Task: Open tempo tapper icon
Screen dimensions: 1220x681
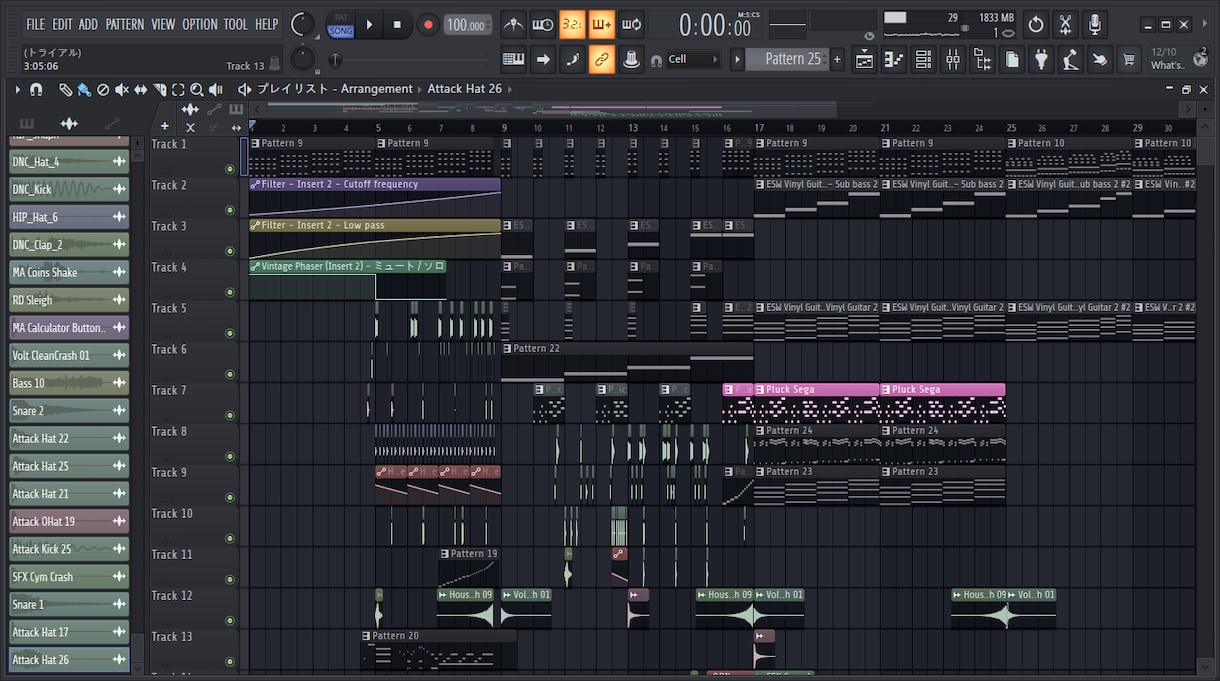Action: pos(1071,60)
